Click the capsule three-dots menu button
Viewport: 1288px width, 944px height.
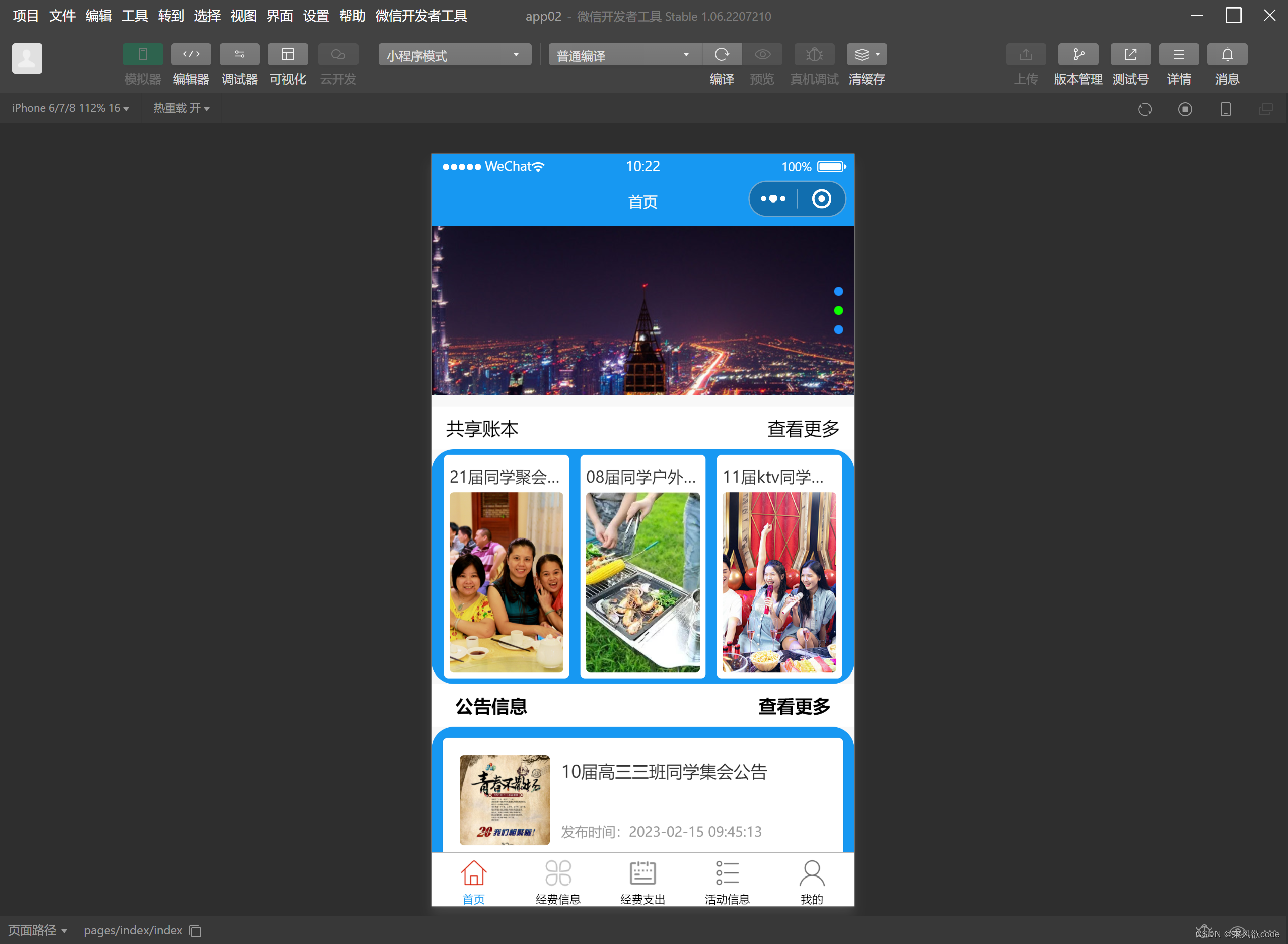(772, 199)
